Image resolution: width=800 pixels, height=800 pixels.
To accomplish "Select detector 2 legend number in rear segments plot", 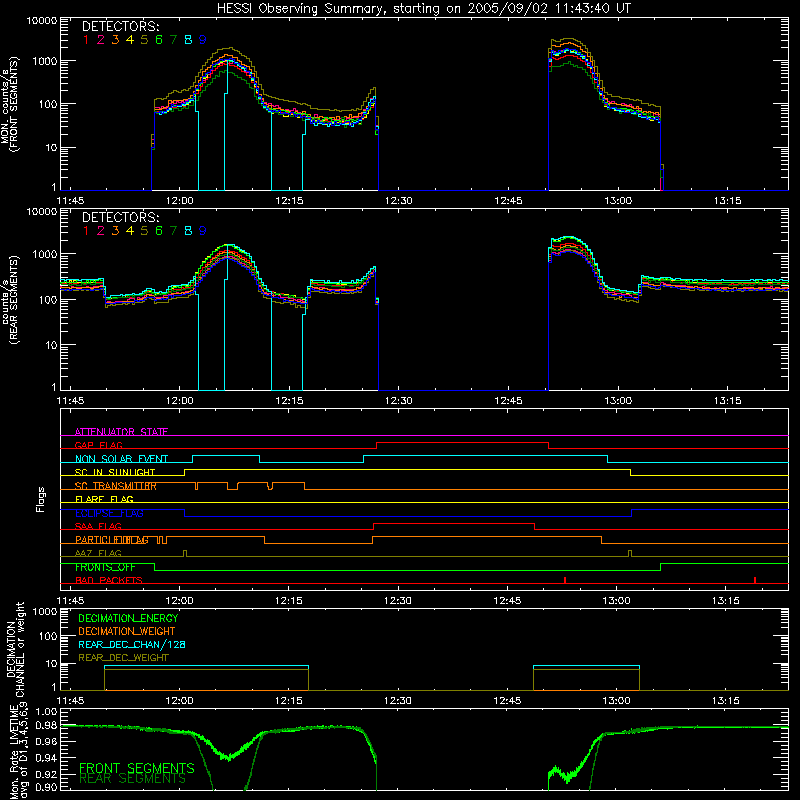I will tap(101, 231).
